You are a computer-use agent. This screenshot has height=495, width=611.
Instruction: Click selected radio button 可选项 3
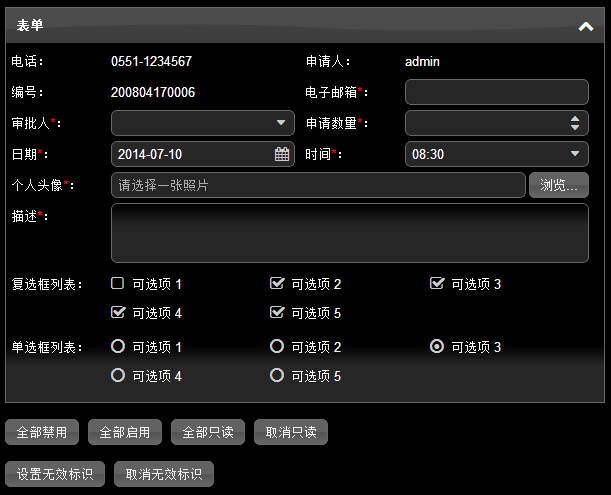coord(436,346)
